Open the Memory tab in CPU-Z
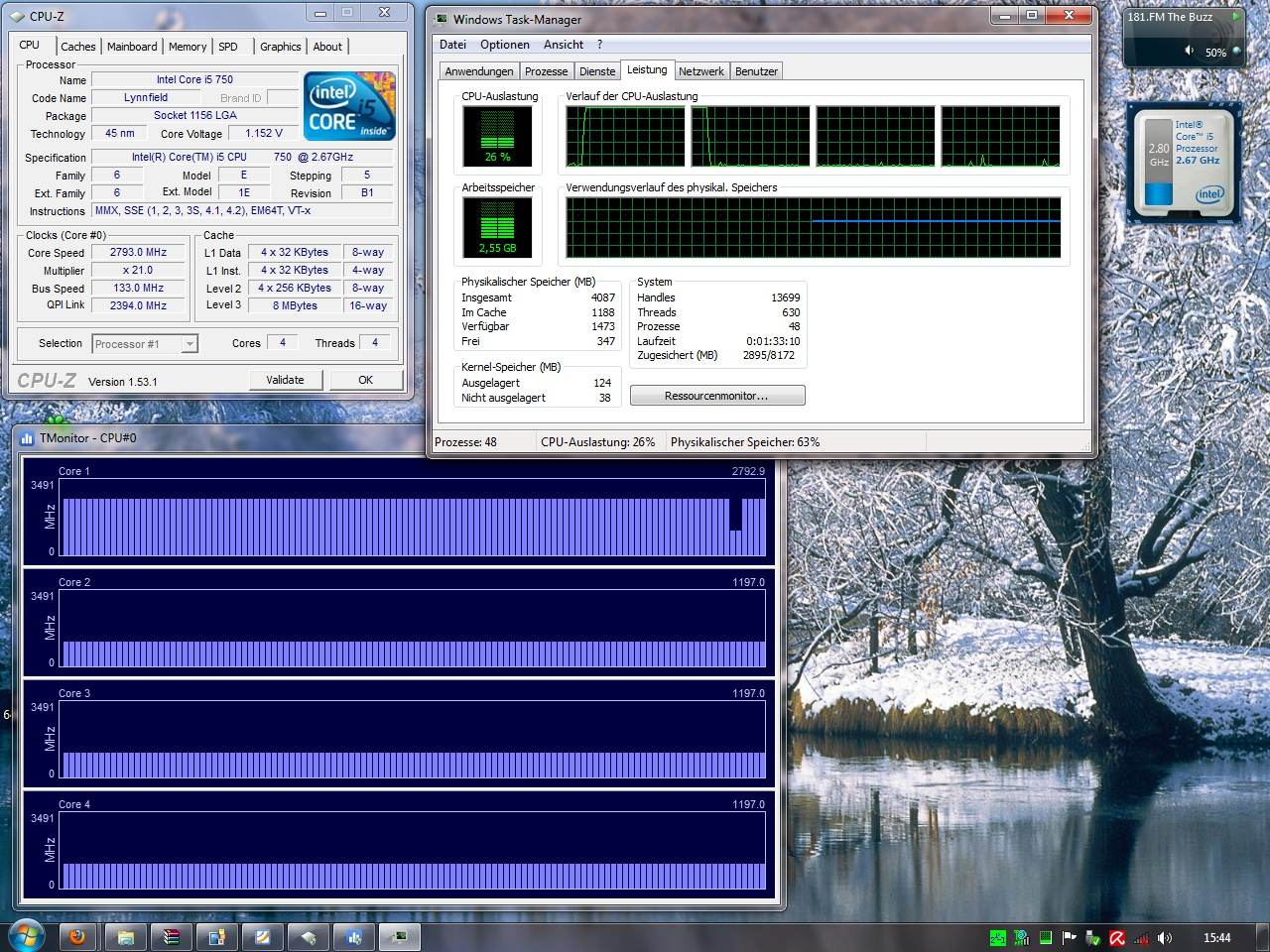Image resolution: width=1270 pixels, height=952 pixels. 188,47
